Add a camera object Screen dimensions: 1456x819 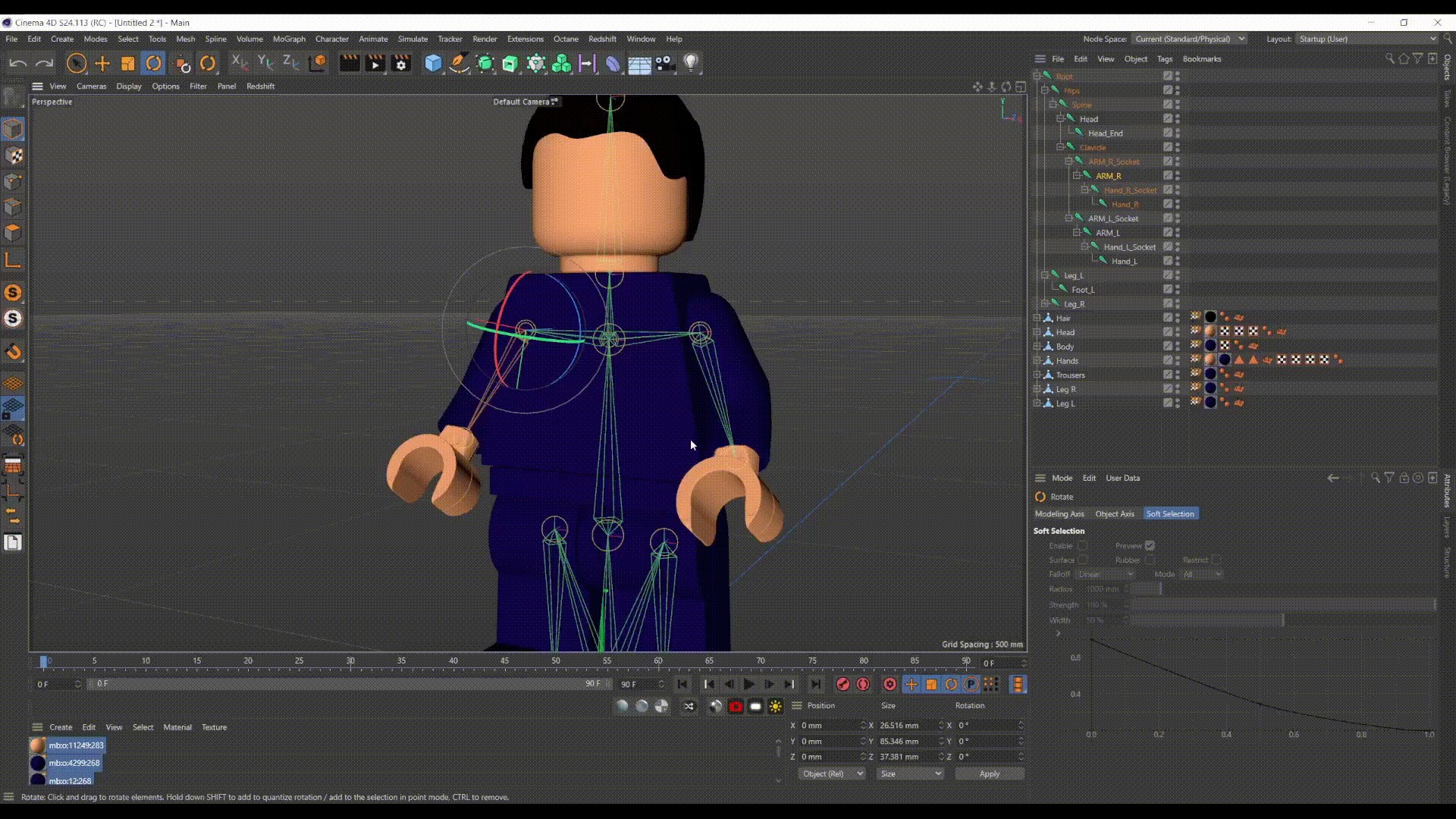[665, 64]
